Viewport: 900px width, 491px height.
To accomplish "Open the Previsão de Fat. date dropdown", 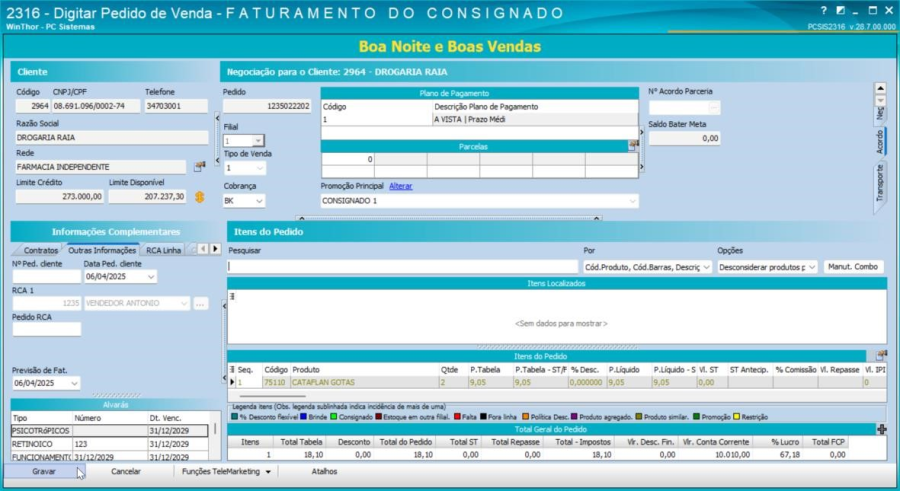I will coord(74,383).
